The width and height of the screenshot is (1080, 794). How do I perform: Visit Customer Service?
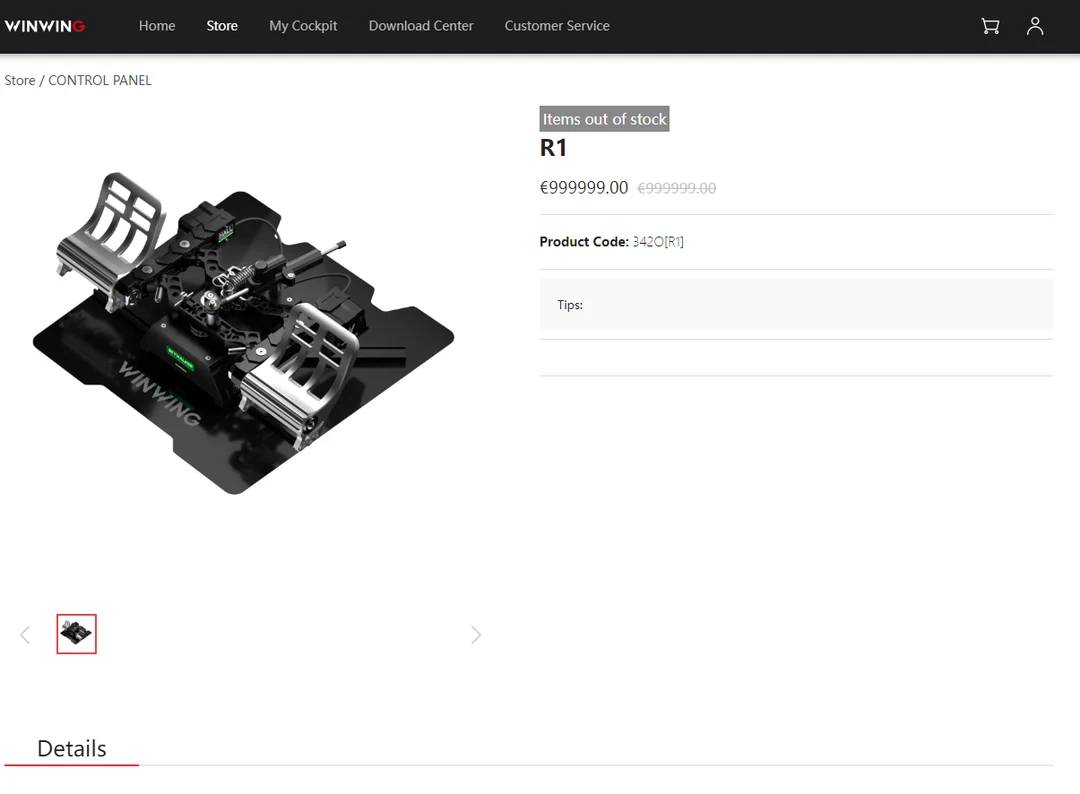[557, 26]
